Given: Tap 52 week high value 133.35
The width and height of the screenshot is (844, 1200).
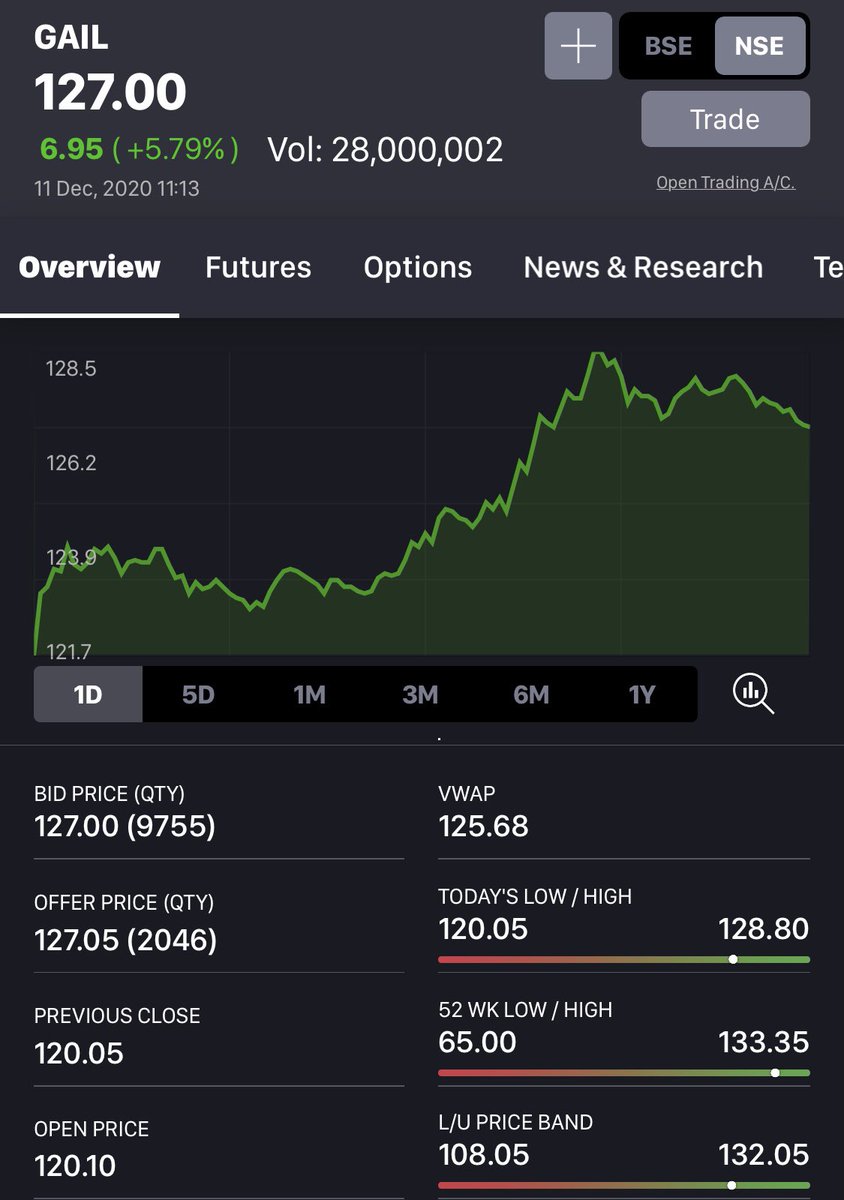Looking at the screenshot, I should 763,1043.
